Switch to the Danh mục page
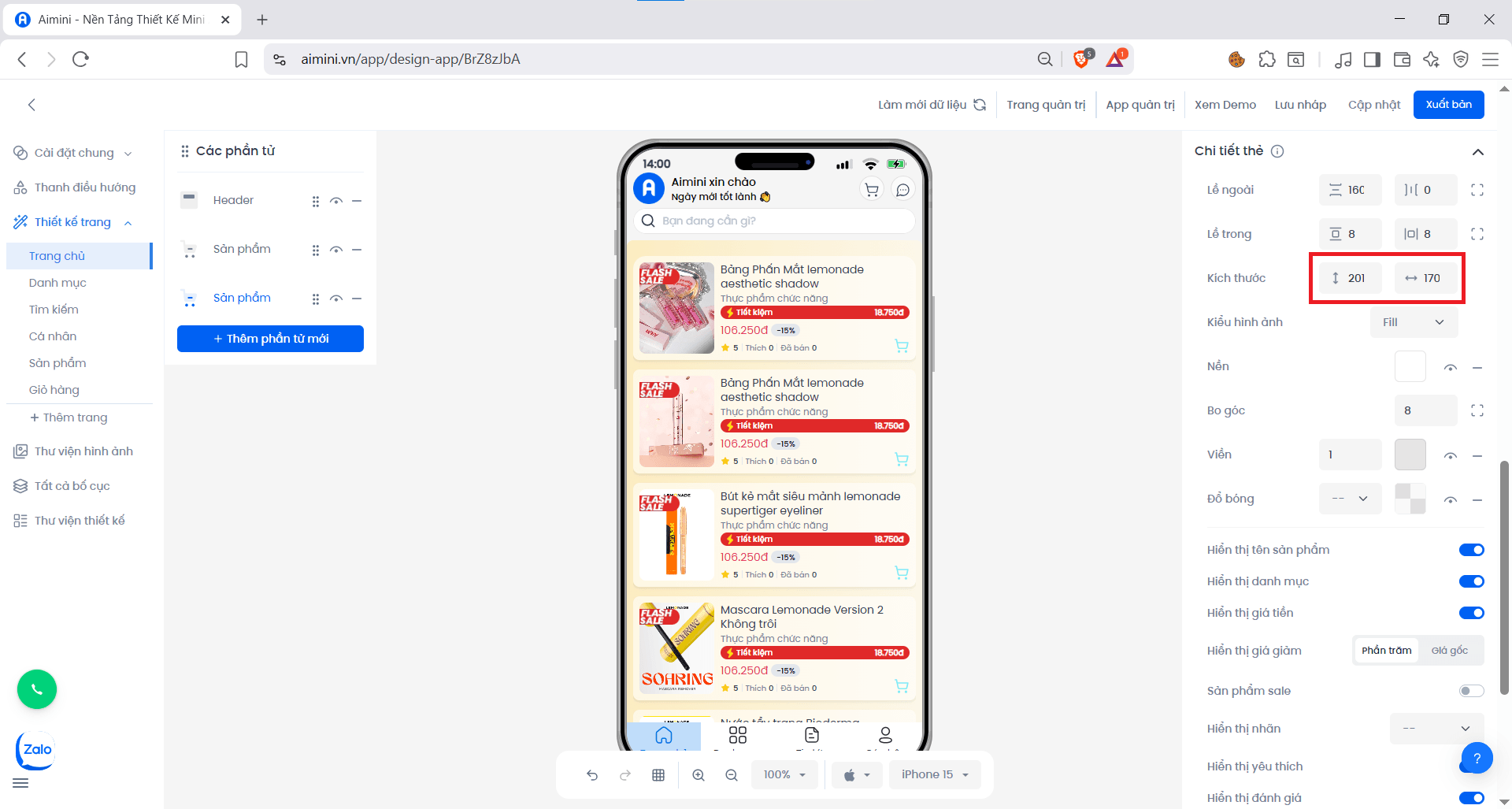 (x=57, y=282)
